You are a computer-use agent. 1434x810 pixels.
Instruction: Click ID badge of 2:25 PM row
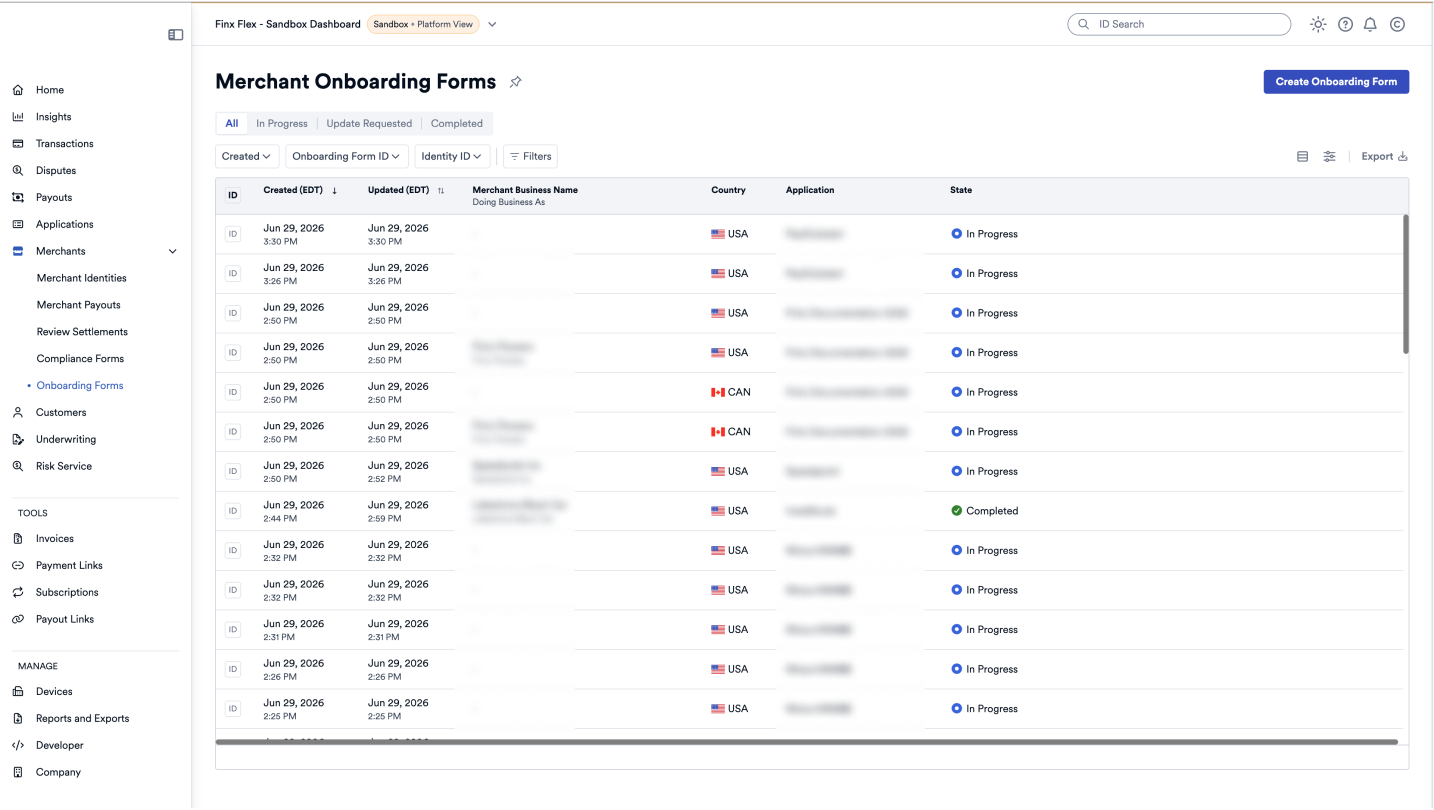point(233,709)
